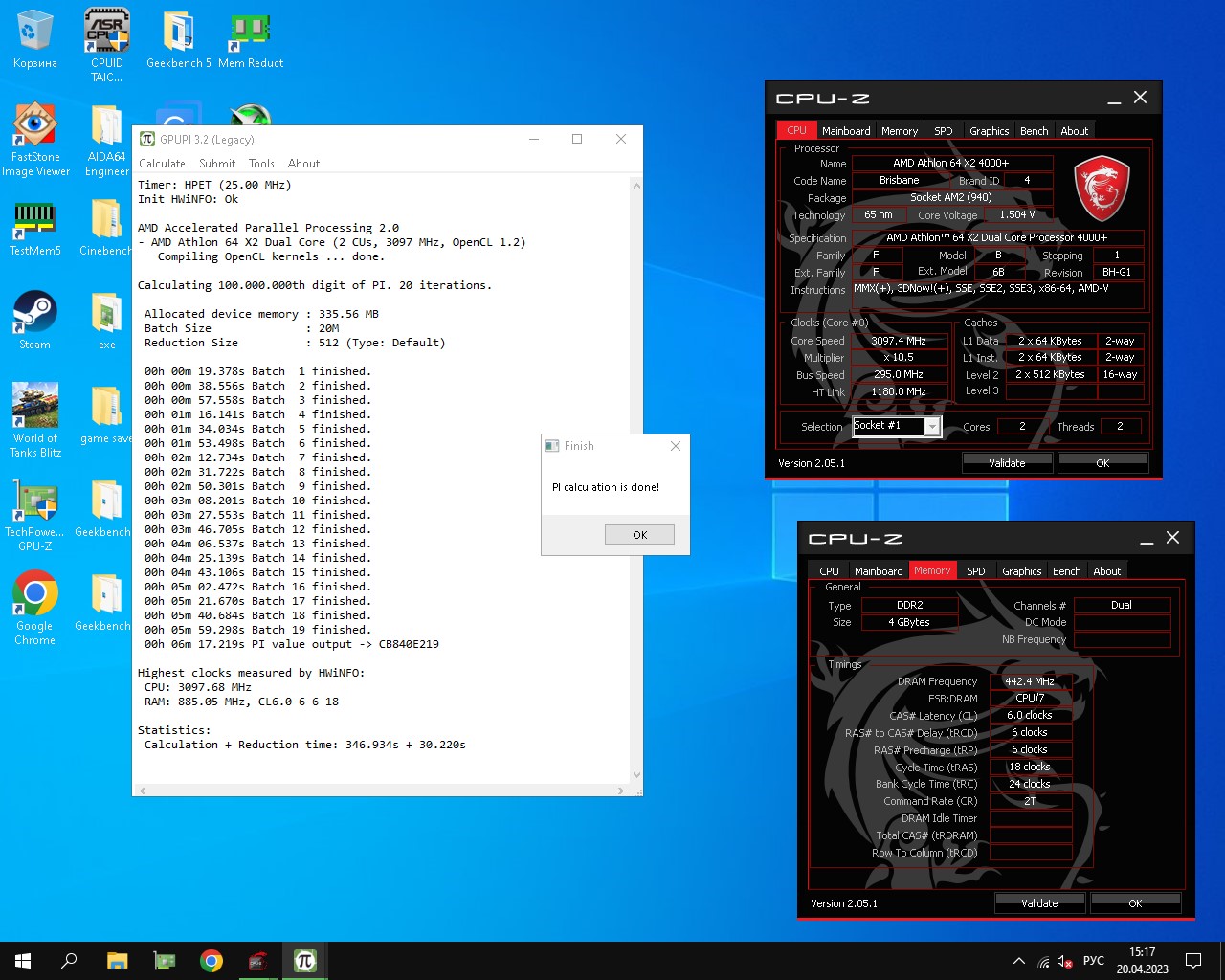Open the muted volume tray icon

coord(1064,961)
